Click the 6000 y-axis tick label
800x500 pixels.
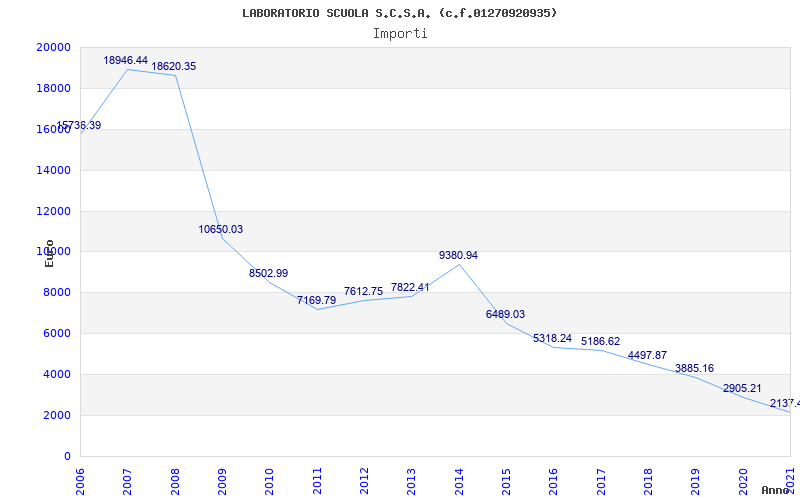(56, 334)
